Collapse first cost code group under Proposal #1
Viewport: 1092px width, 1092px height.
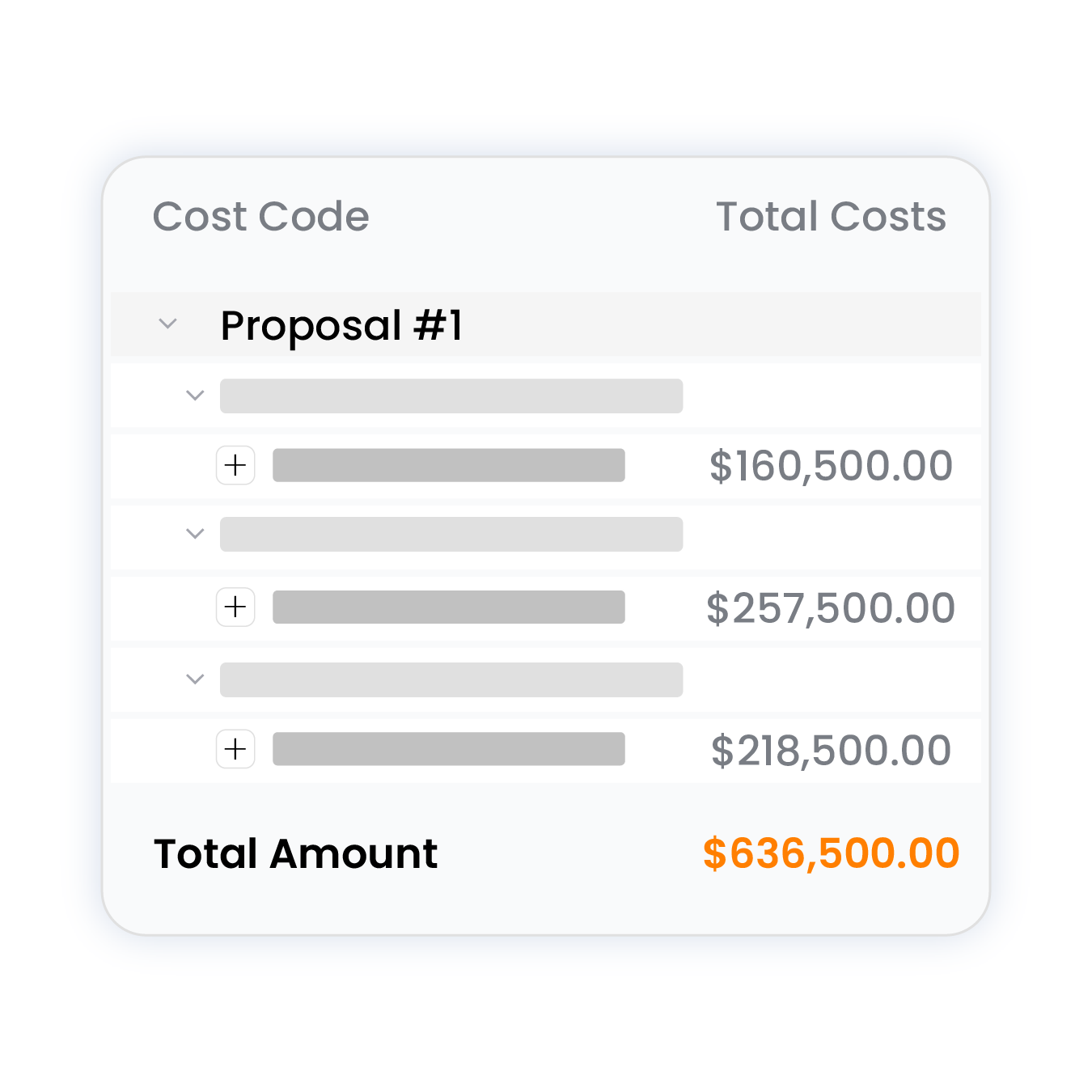[195, 396]
